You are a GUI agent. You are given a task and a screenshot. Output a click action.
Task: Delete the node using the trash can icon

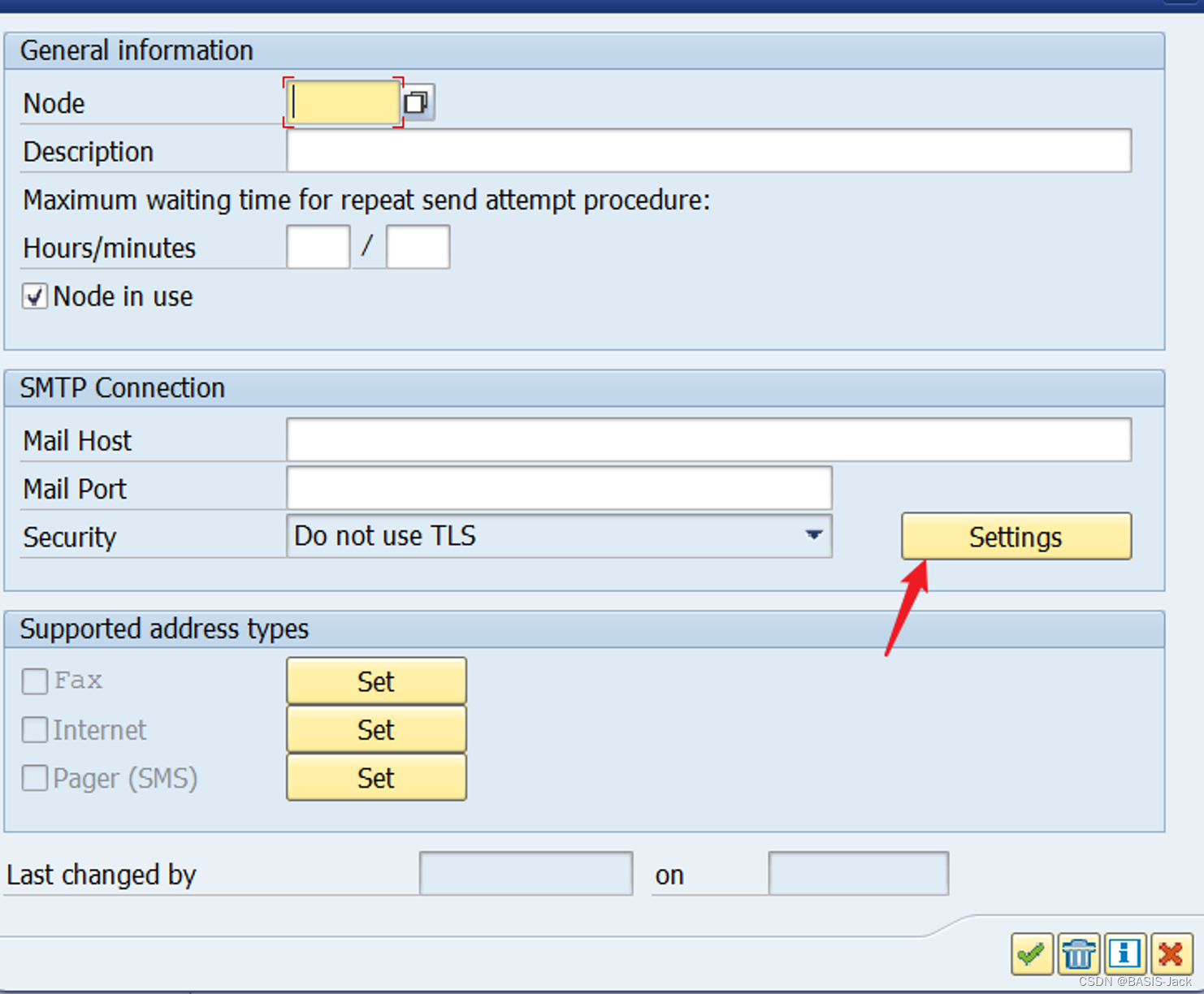coord(1078,953)
